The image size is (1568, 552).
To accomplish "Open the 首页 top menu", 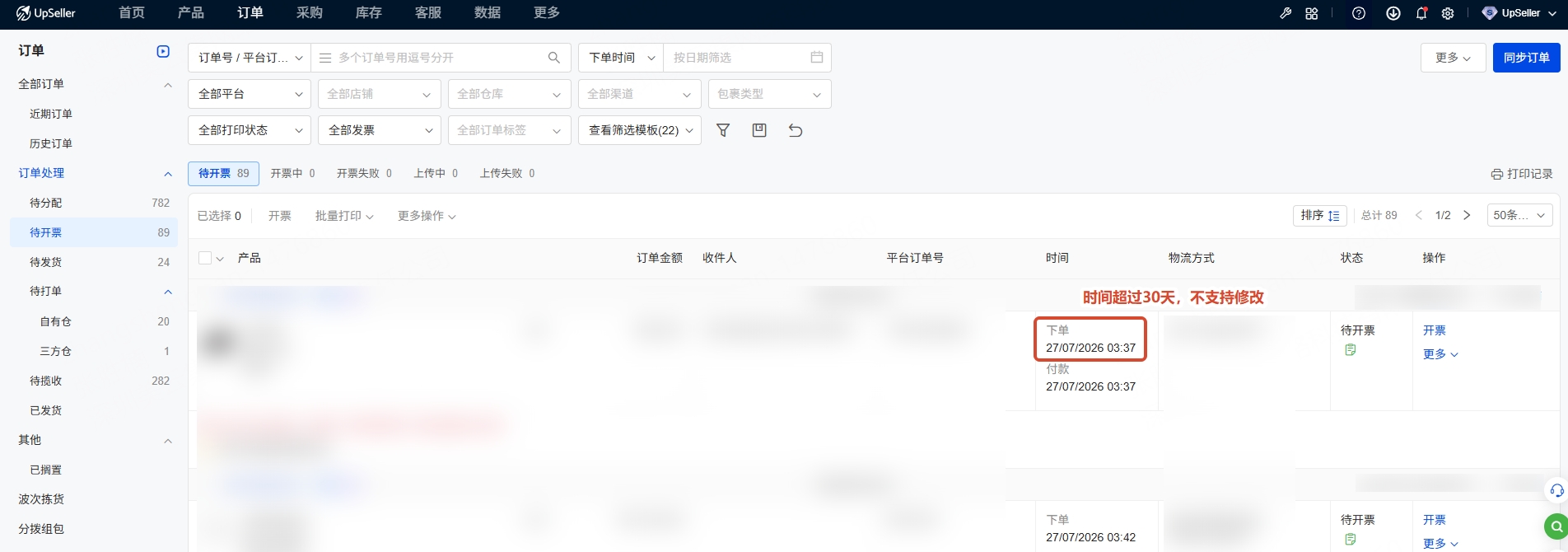I will [x=132, y=13].
